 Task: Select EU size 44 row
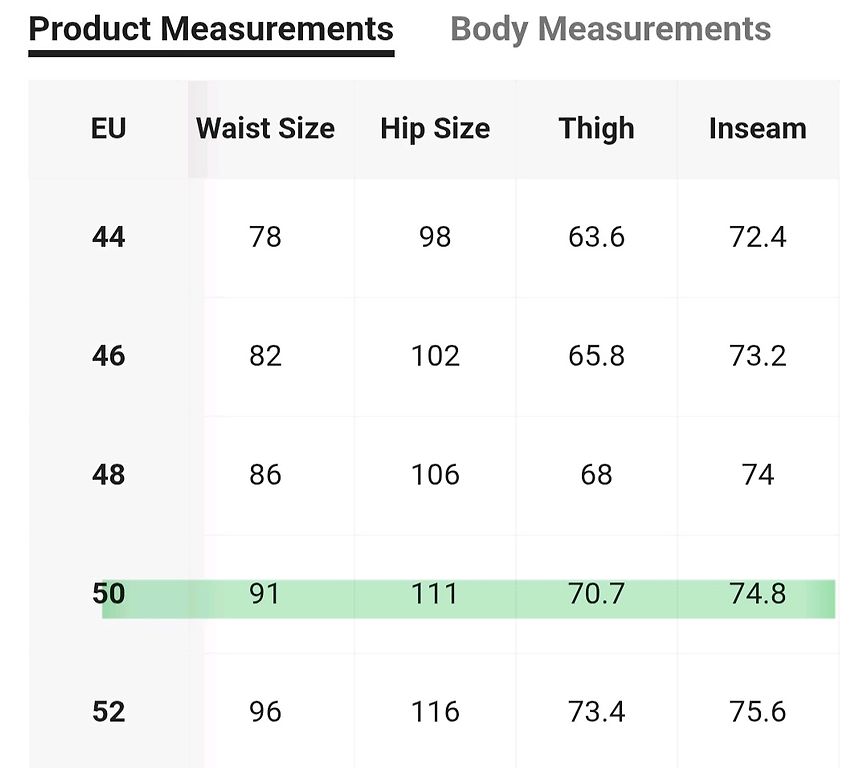pos(434,237)
